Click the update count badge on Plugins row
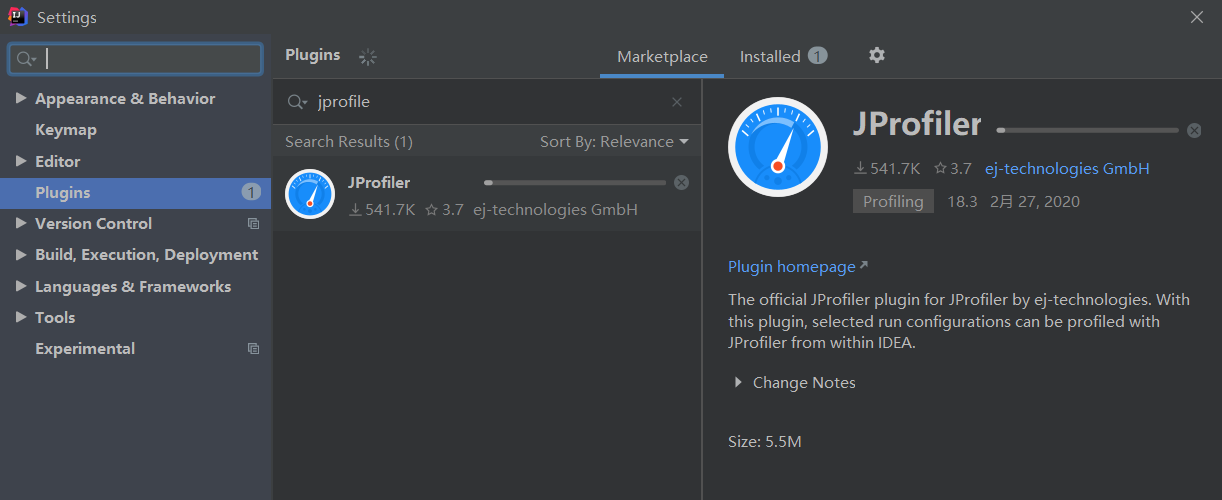The image size is (1222, 500). coord(251,192)
